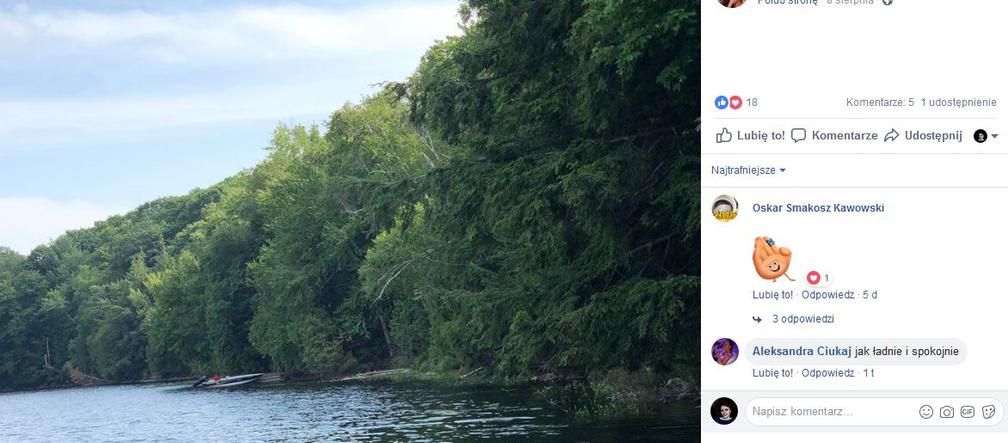Viewport: 1008px width, 443px height.
Task: Click the Komentarze comment button
Action: [x=835, y=136]
